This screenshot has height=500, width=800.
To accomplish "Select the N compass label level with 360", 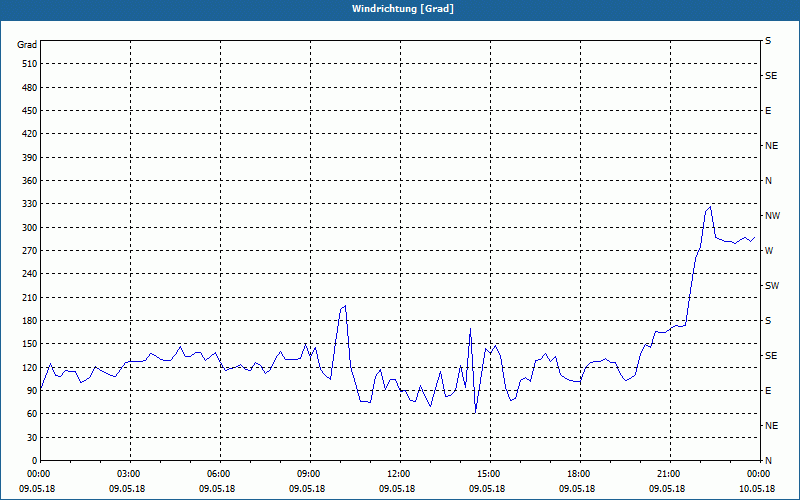I will [x=768, y=181].
